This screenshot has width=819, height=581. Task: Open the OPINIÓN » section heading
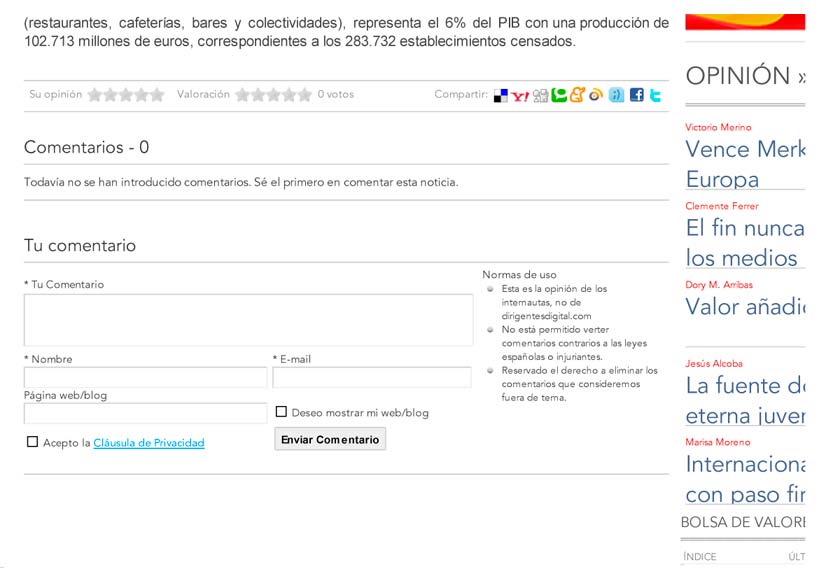tap(745, 76)
